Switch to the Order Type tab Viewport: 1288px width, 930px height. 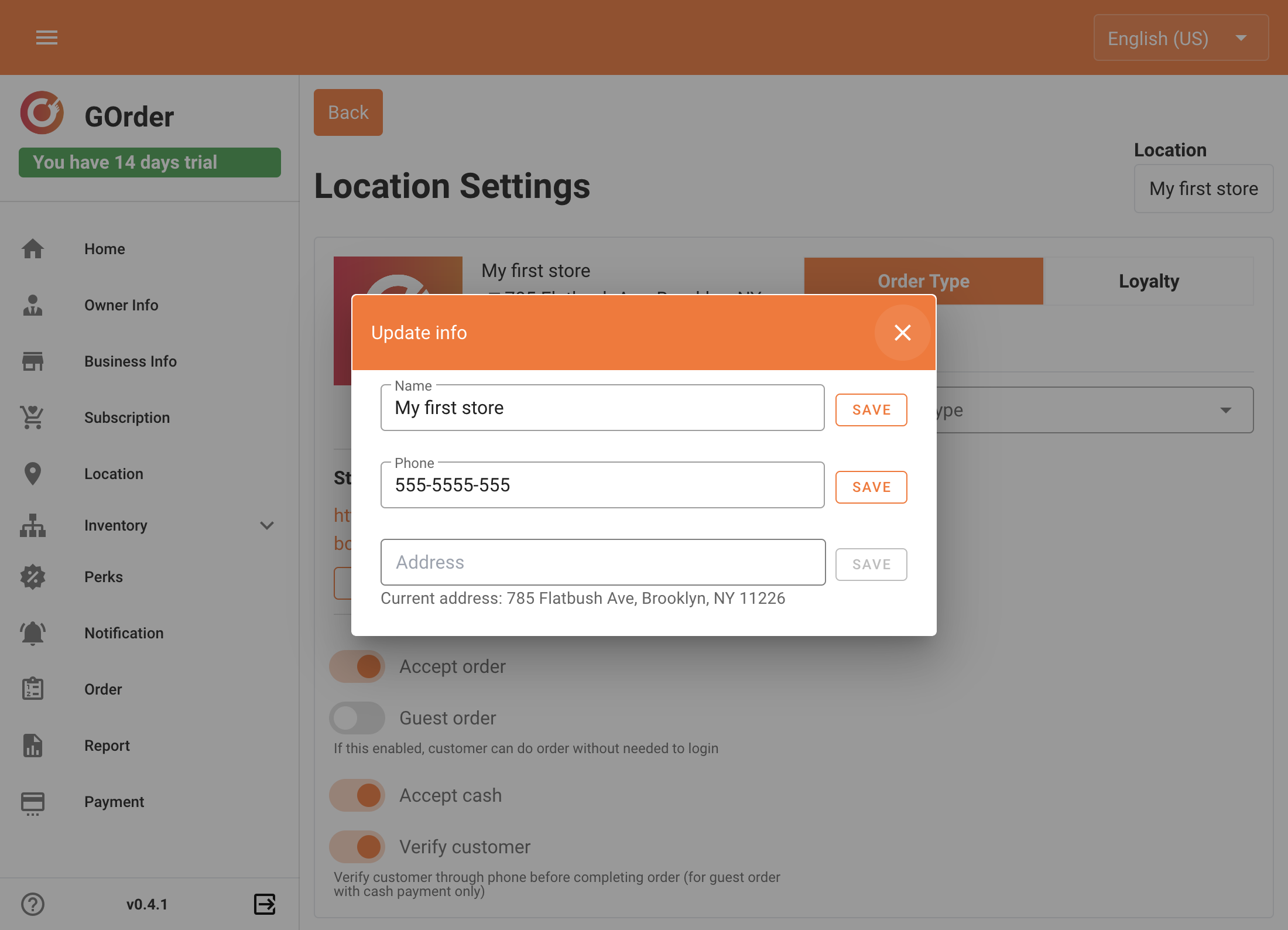click(x=923, y=281)
